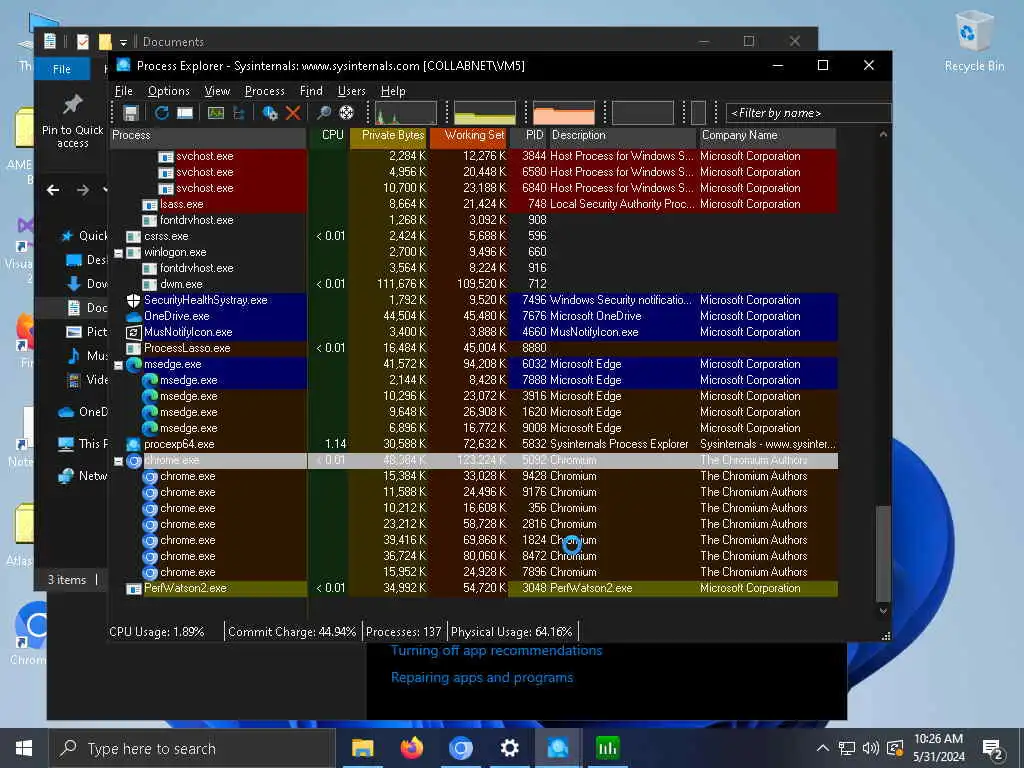The width and height of the screenshot is (1024, 768).
Task: Click the Windows Start button
Action: pos(24,748)
